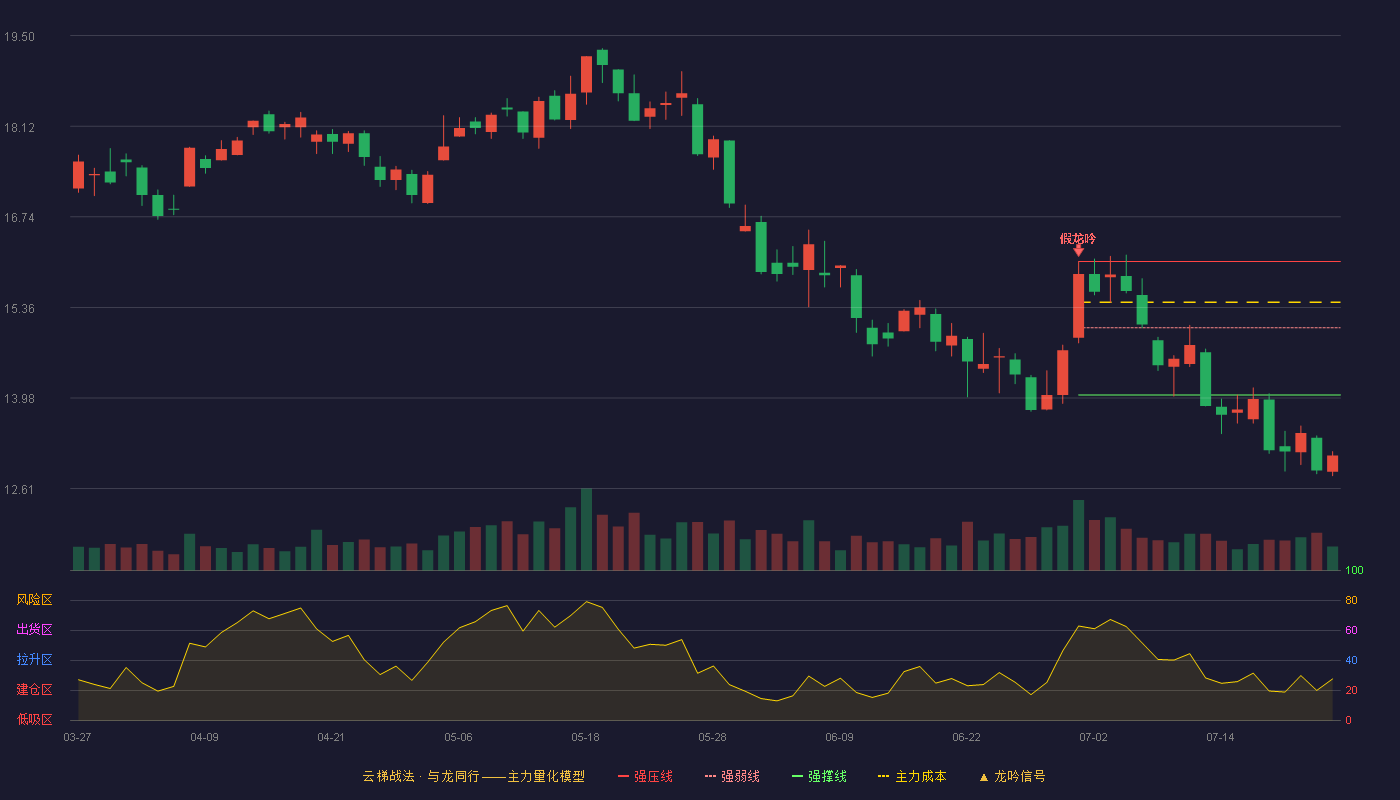Click the title 云梯战法 · 与龙同行——主力量化模型
The width and height of the screenshot is (1400, 800).
coord(473,776)
